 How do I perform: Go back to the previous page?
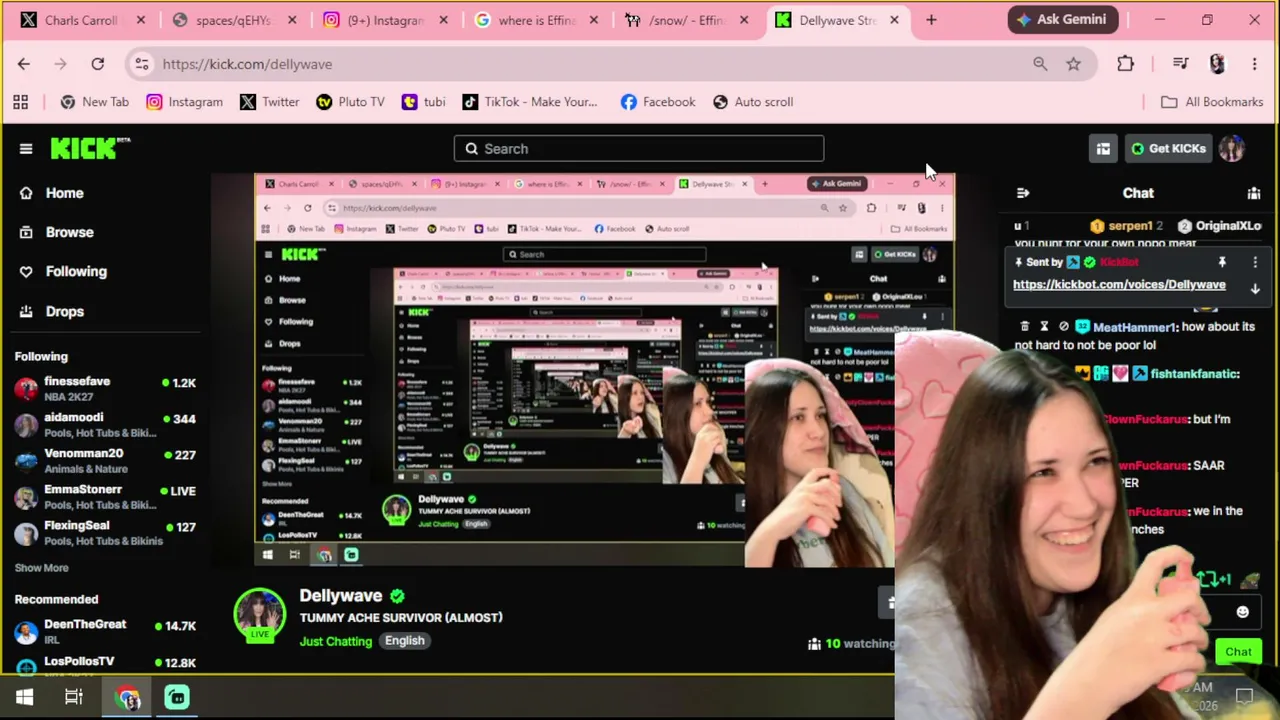[x=24, y=64]
